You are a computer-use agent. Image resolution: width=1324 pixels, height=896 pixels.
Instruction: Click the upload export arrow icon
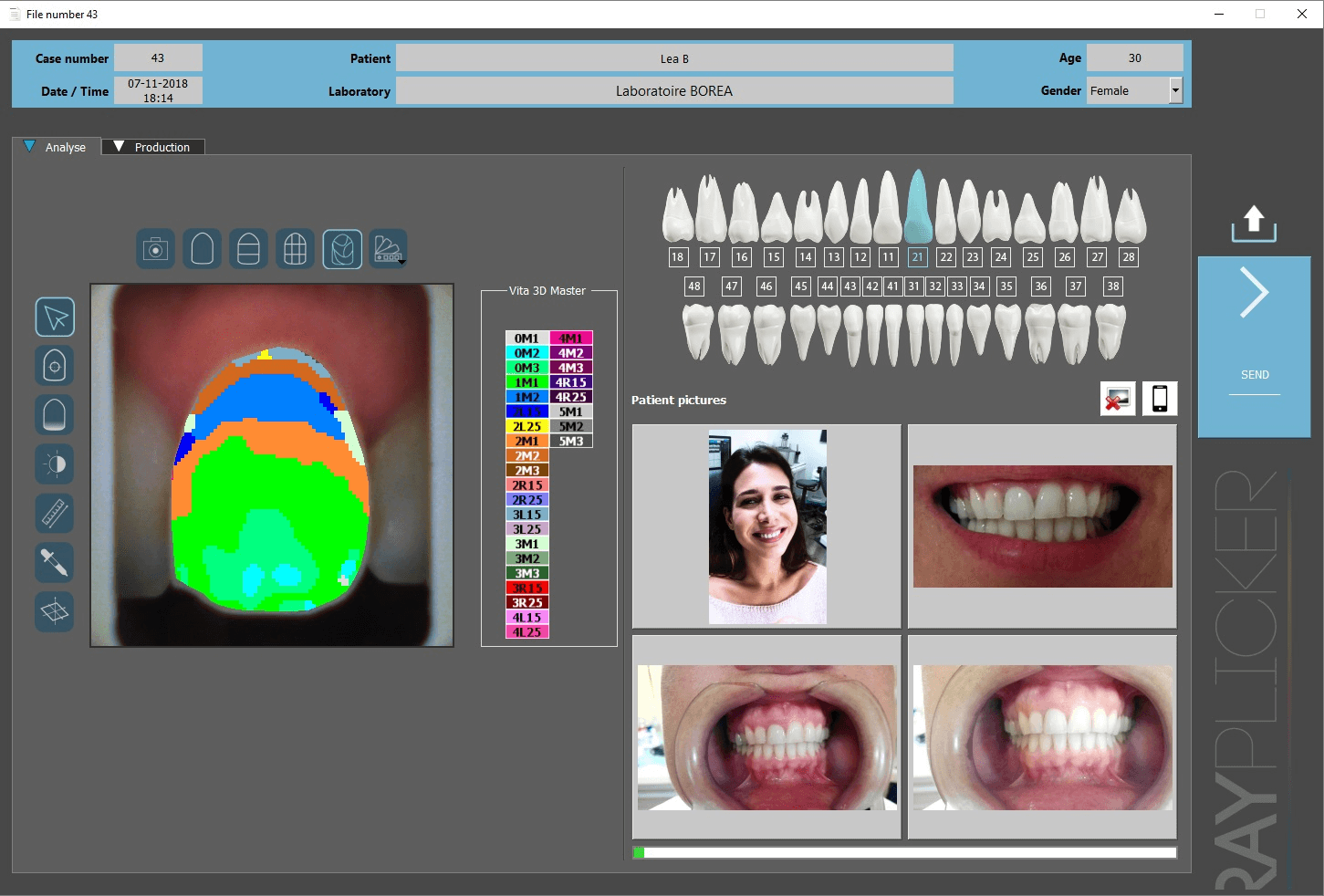(x=1254, y=224)
